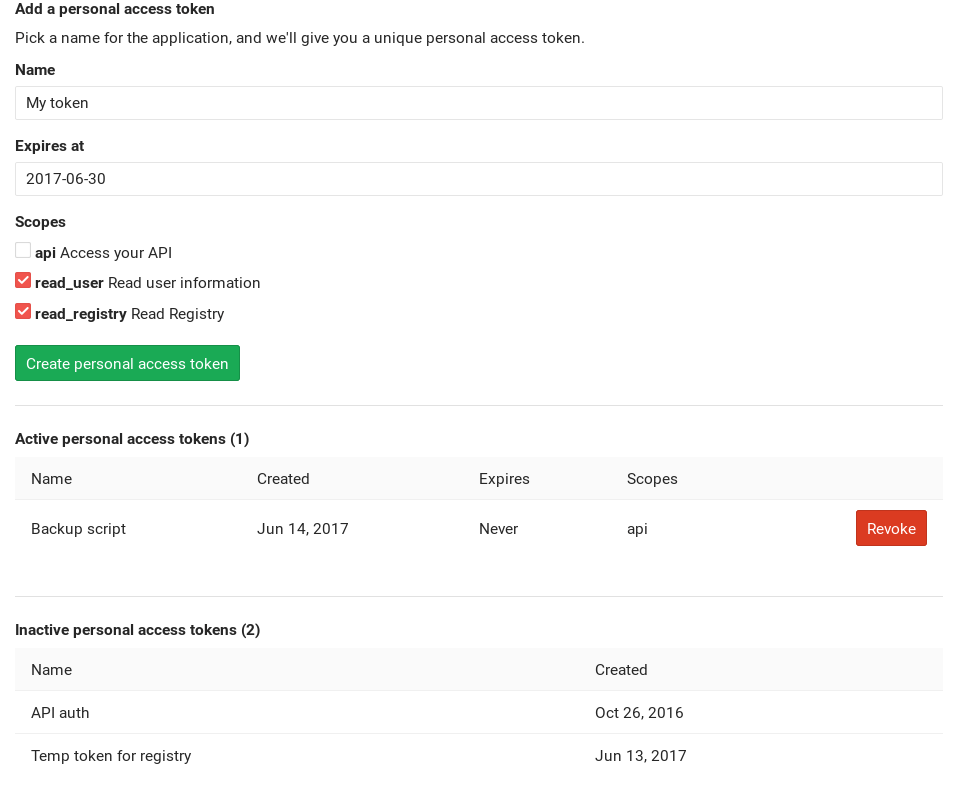Click the Expires column header
959x792 pixels.
(x=504, y=478)
